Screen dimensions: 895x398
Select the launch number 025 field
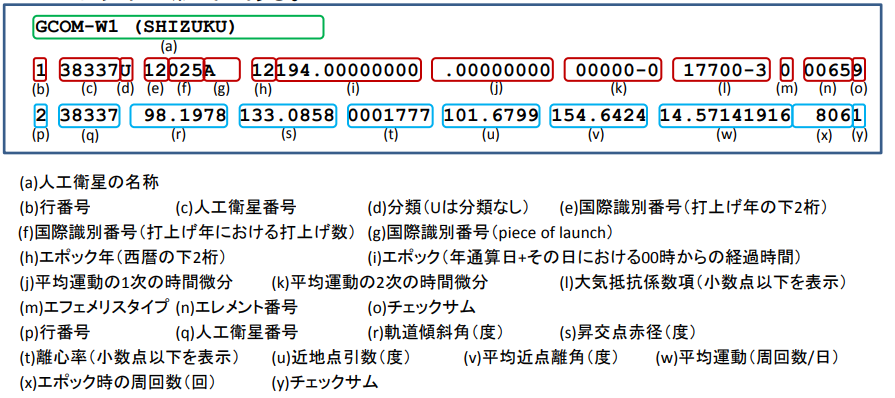point(186,70)
